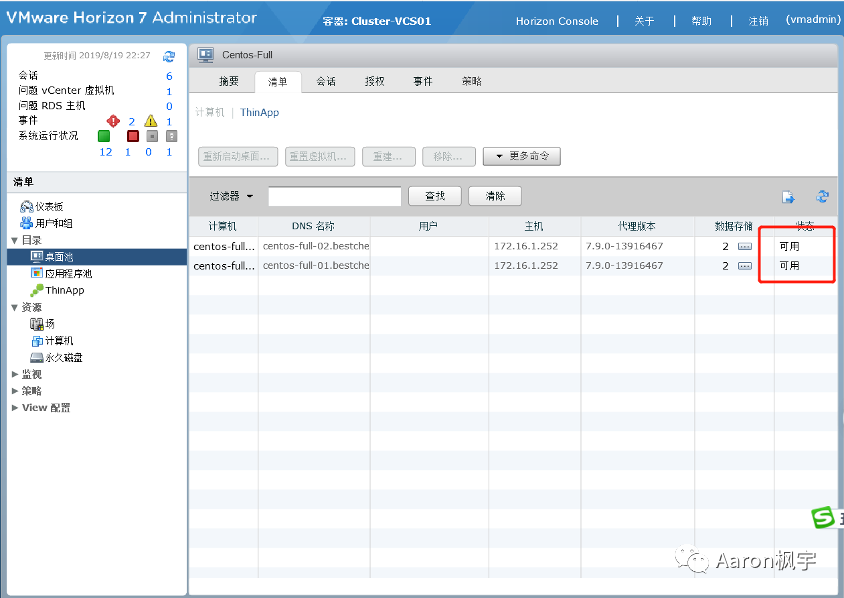Click the green health count 12
Viewport: 844px width, 598px height.
(106, 152)
